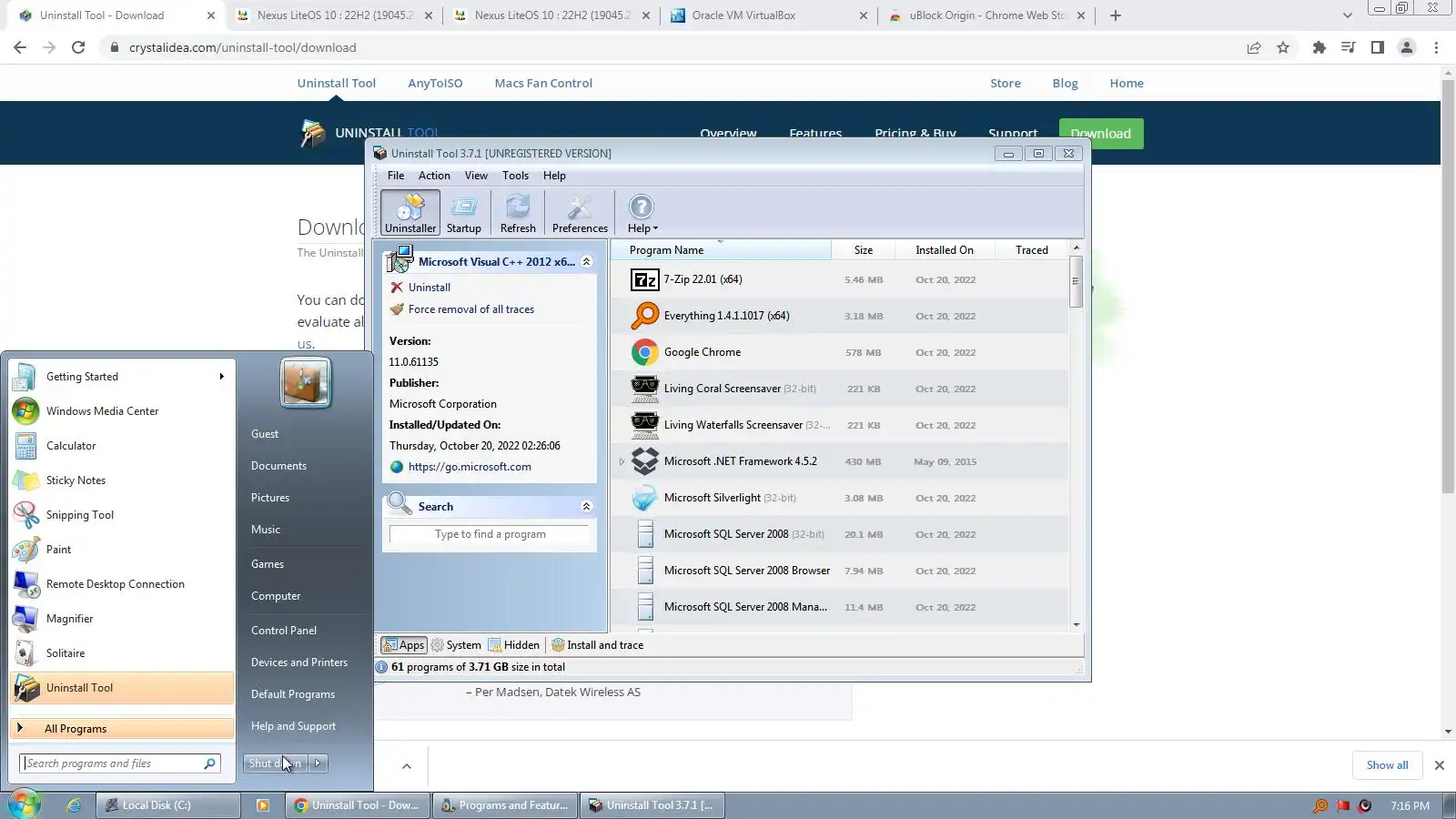Open Magnifier icon in Start menu
This screenshot has width=1456, height=819.
click(x=25, y=619)
